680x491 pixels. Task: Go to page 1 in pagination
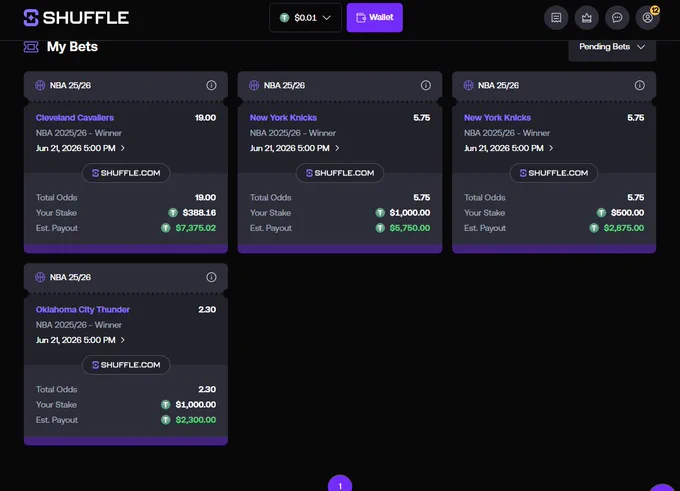coord(340,485)
